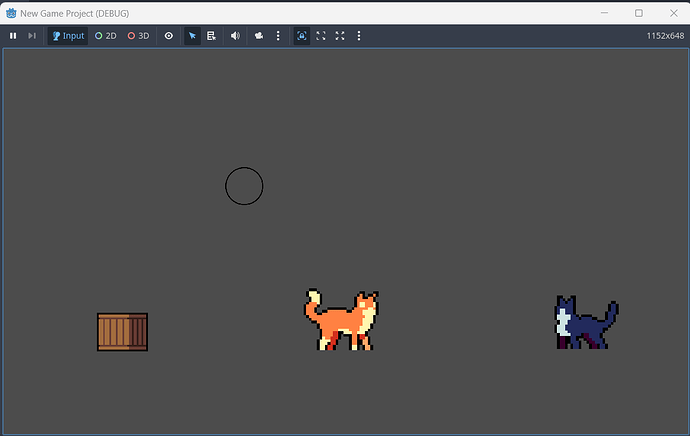
Task: Open embed options three-dot menu
Action: [359, 36]
